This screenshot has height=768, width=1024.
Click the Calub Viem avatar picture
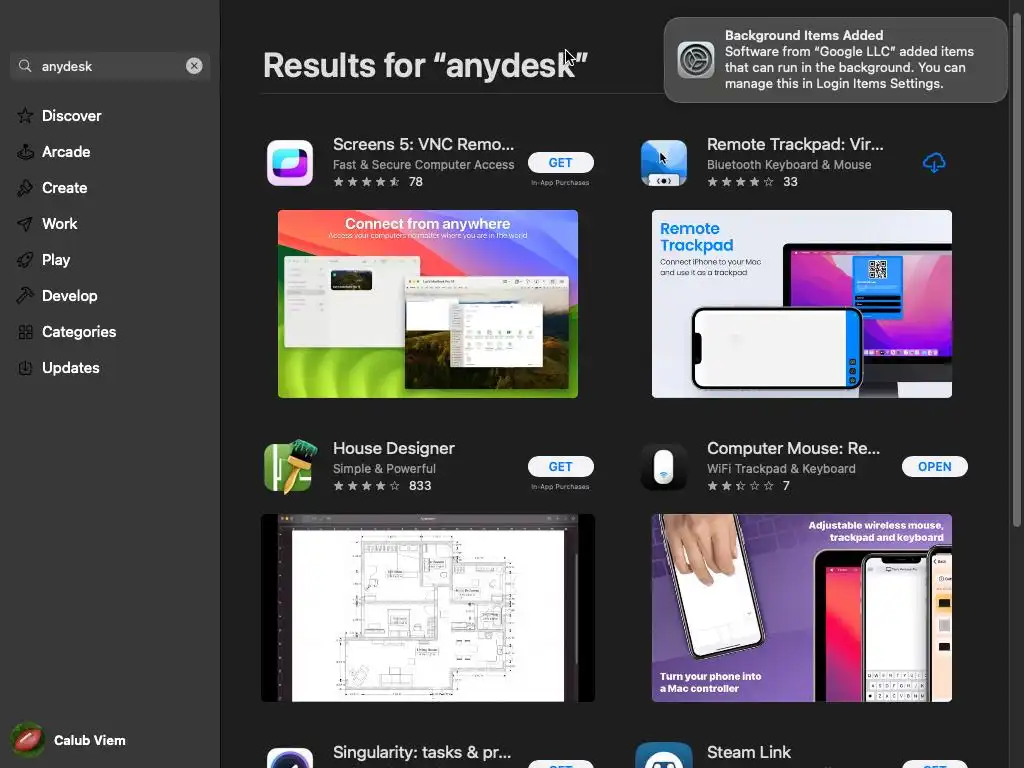pyautogui.click(x=27, y=740)
